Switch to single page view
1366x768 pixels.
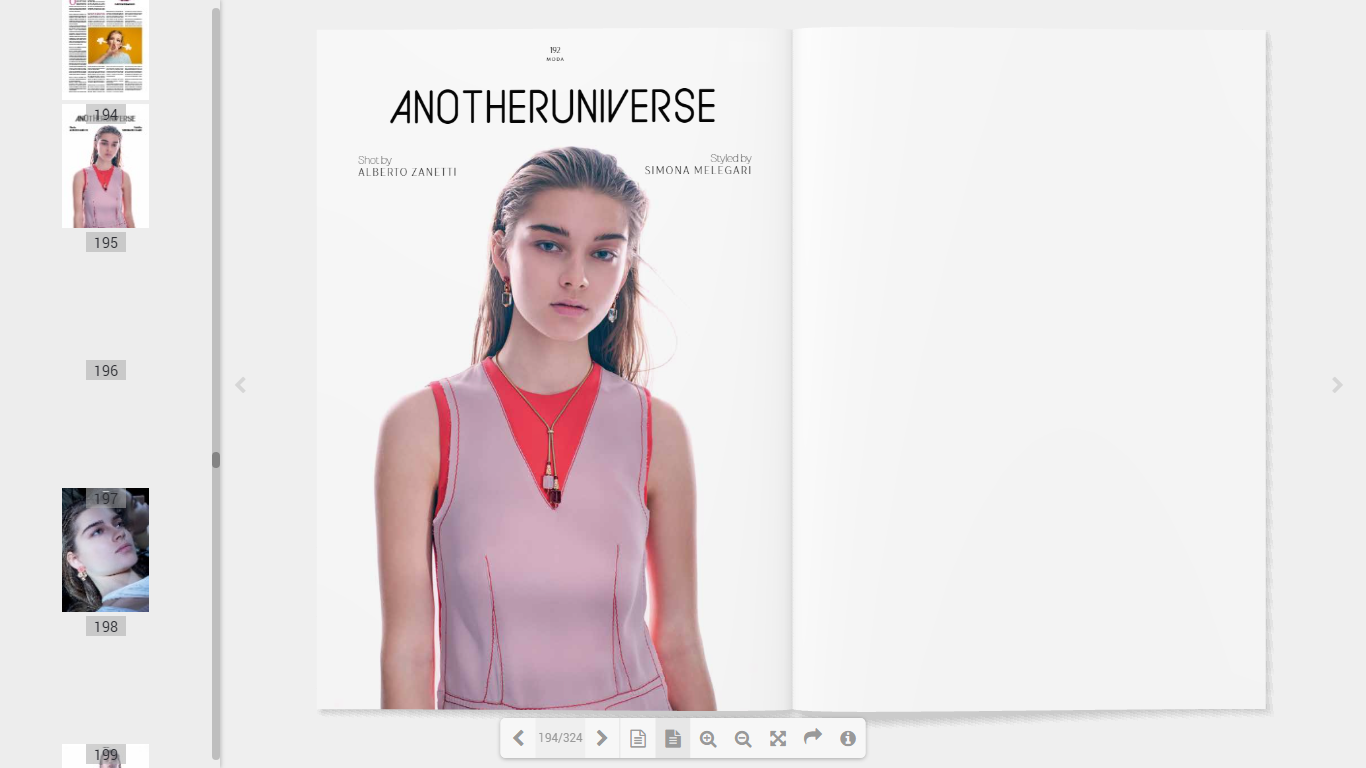(638, 739)
